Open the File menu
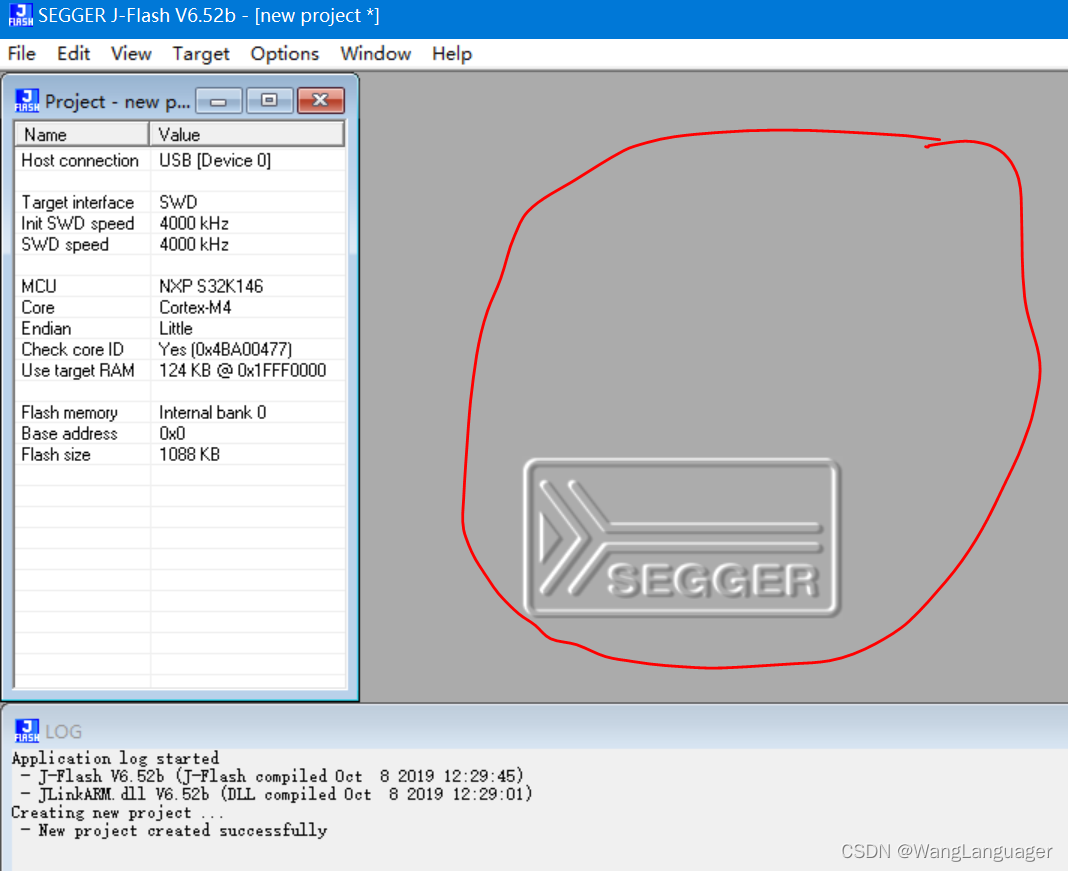The image size is (1068, 871). [x=20, y=54]
